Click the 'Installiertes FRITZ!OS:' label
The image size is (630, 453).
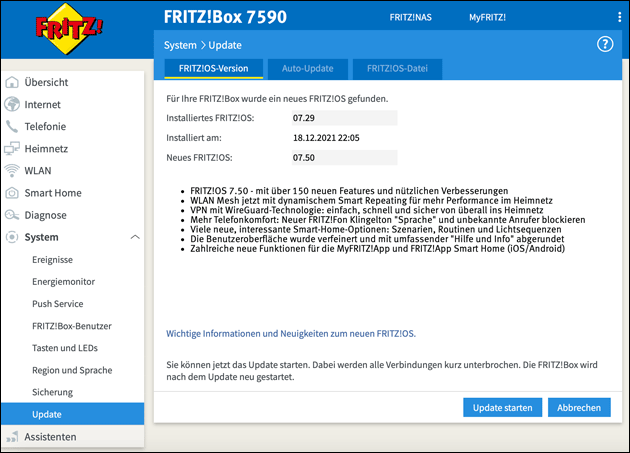[x=210, y=118]
